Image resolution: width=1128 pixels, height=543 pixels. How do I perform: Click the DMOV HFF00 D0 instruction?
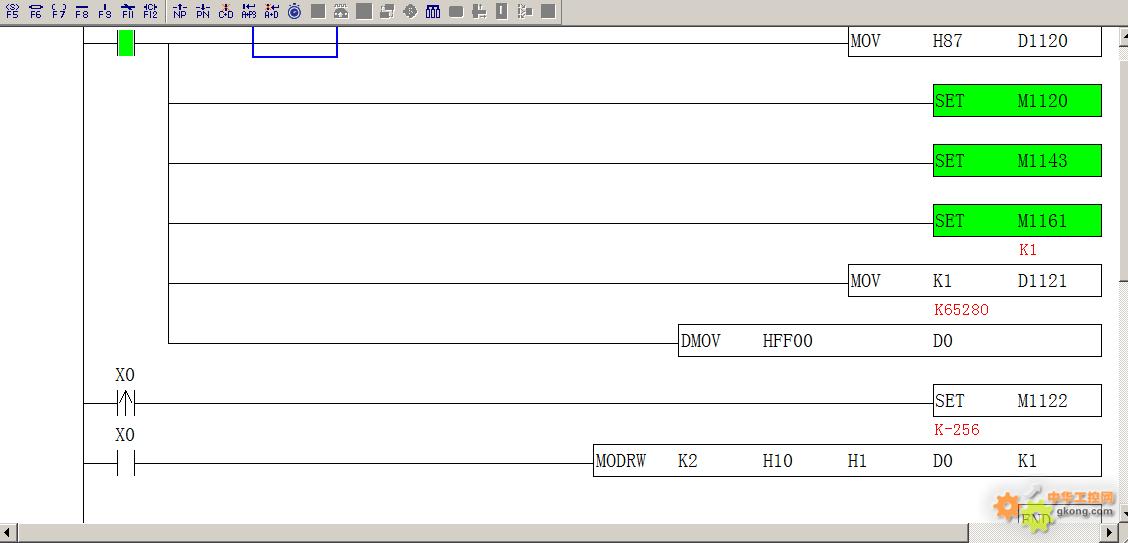point(889,341)
